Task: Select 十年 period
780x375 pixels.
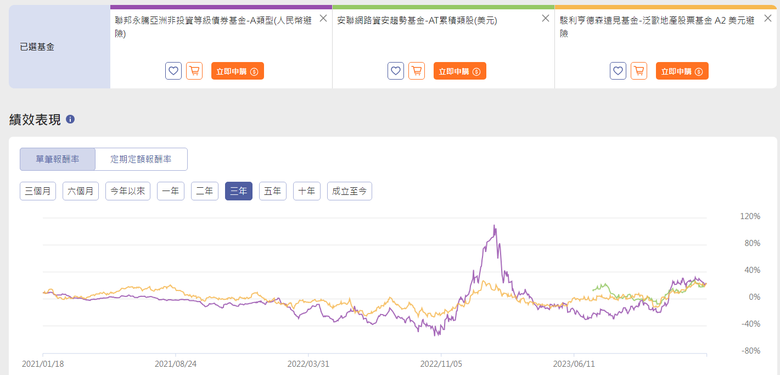Action: 306,191
